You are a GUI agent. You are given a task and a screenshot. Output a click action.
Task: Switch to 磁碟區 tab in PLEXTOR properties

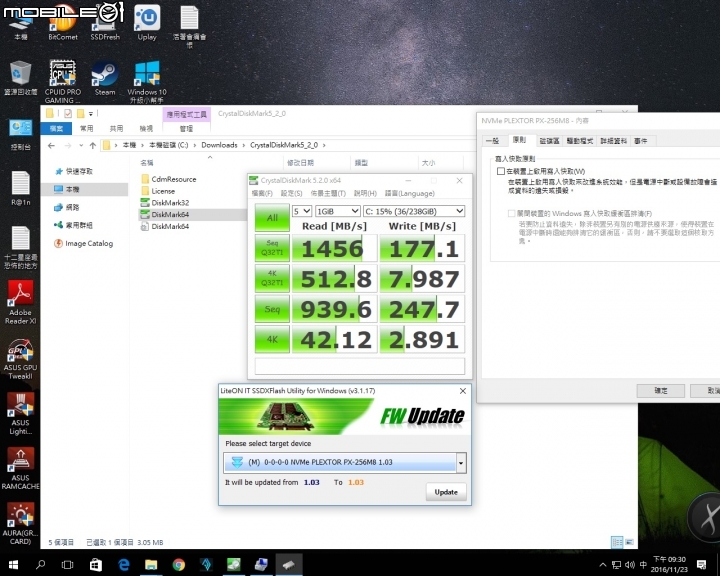point(550,141)
